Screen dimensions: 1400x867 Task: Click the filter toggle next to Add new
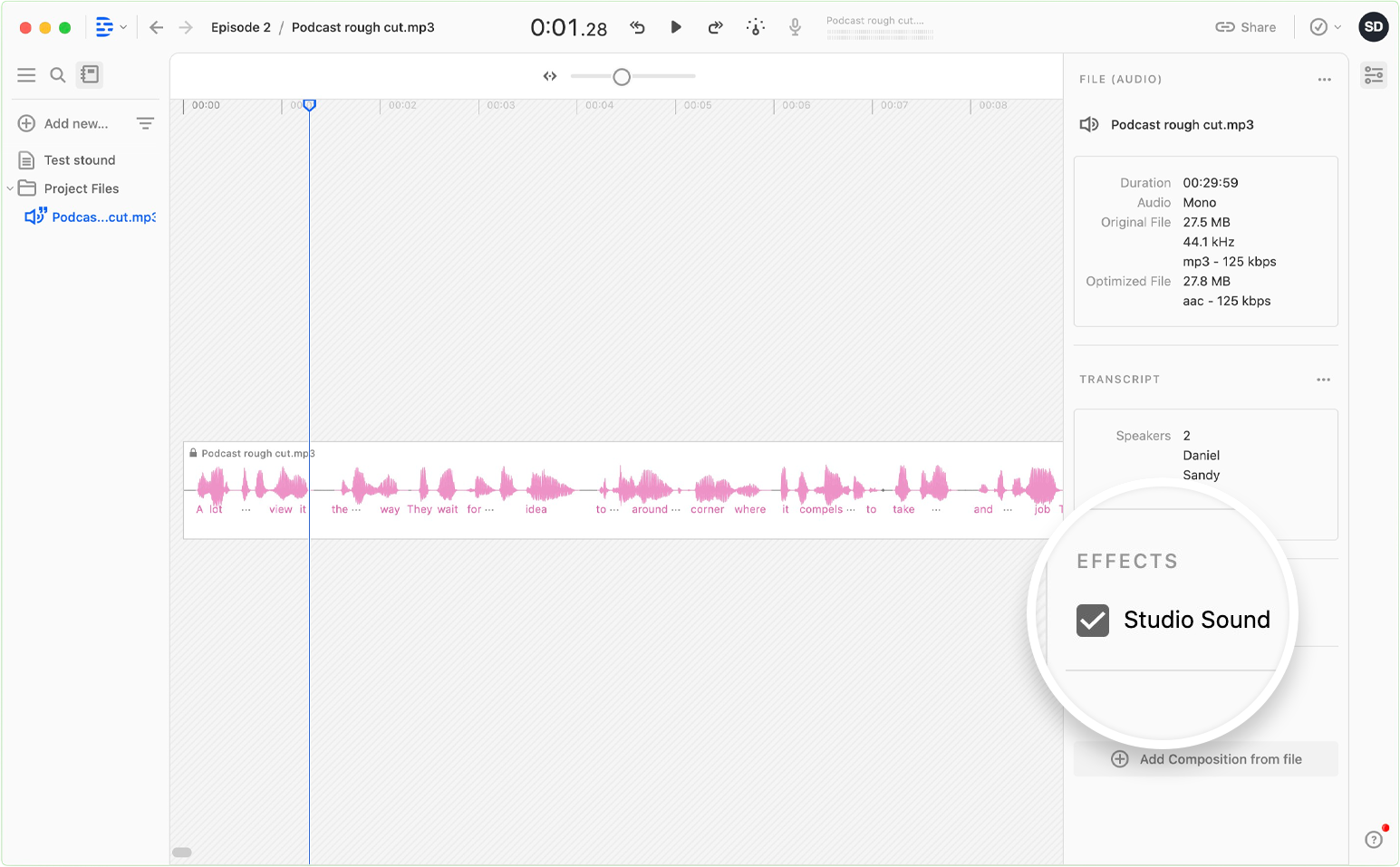pyautogui.click(x=145, y=122)
